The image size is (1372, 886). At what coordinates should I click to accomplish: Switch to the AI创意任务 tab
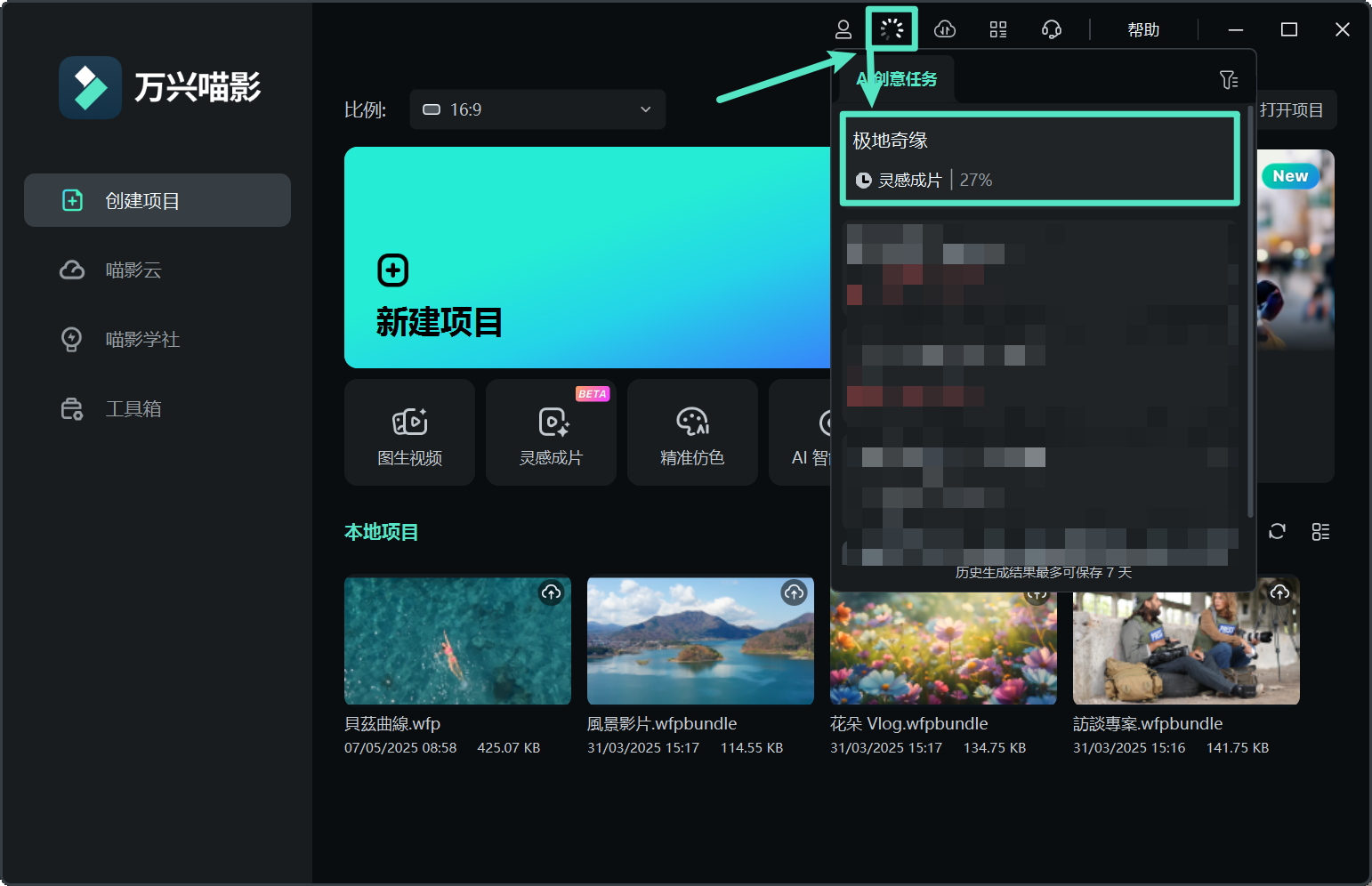896,79
